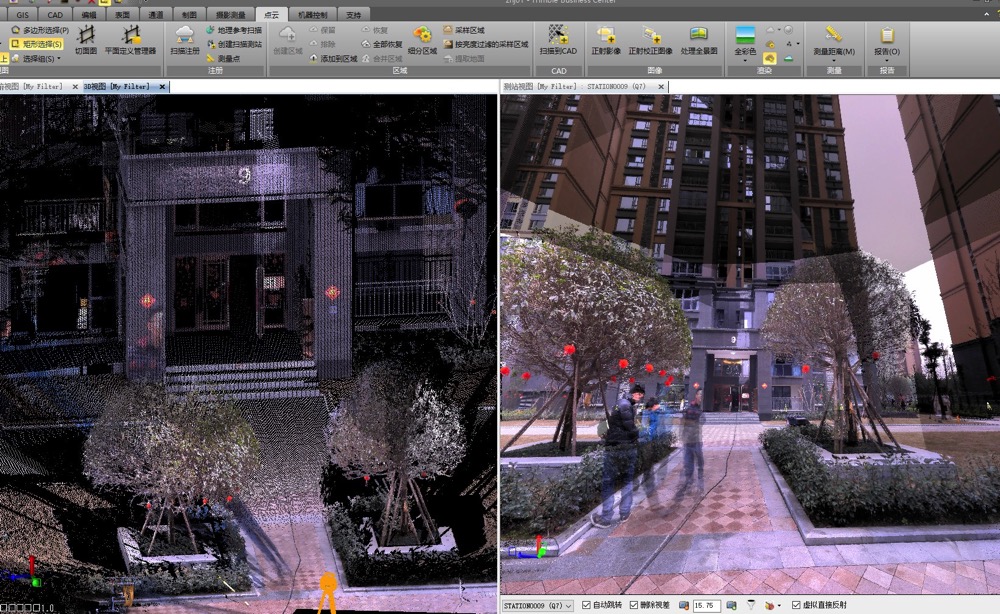Click the 排除 exclude button
1000x614 pixels.
[x=322, y=44]
